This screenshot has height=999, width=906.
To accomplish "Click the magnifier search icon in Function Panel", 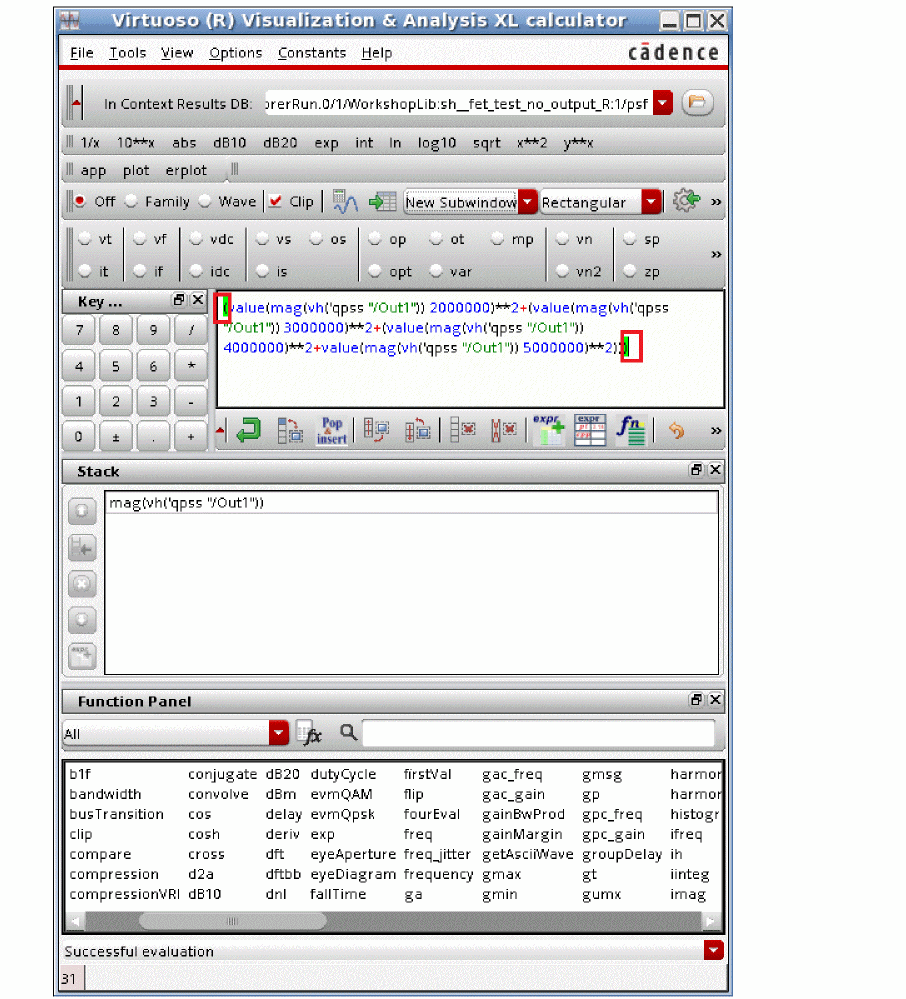I will (348, 732).
